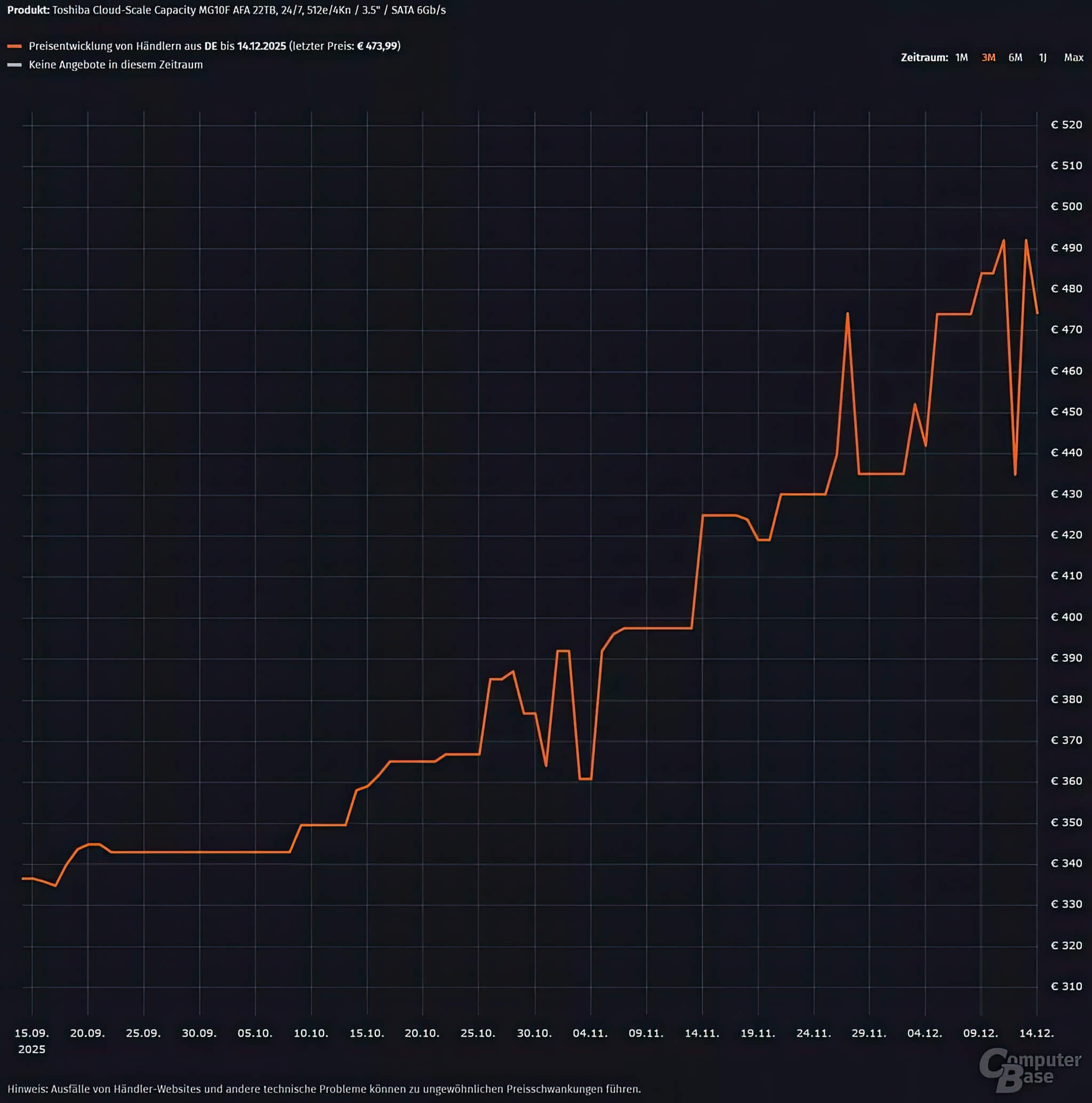1092x1103 pixels.
Task: Switch time range to 1J
Action: (1042, 58)
